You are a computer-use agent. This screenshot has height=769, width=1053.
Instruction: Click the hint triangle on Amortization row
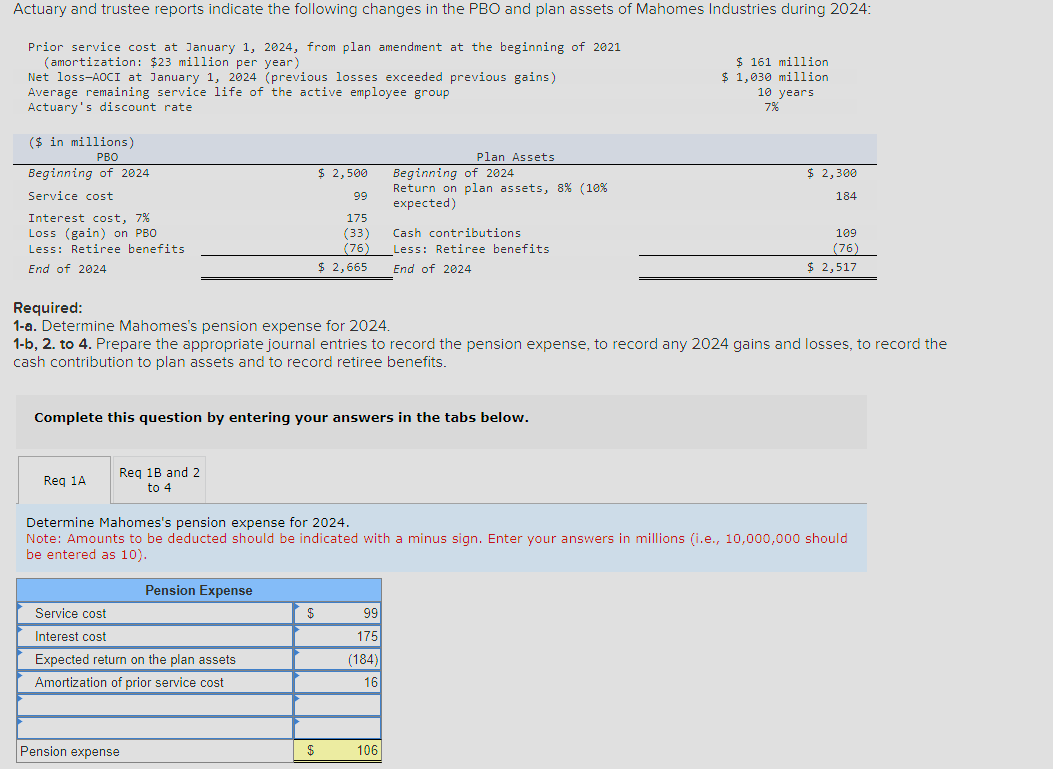point(20,677)
